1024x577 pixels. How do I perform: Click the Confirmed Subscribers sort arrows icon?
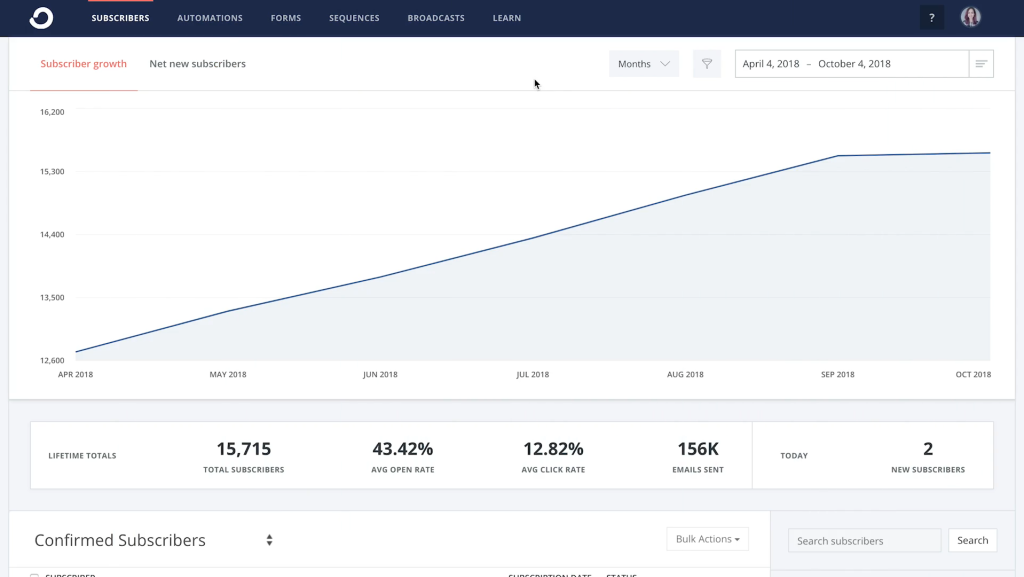[x=269, y=540]
